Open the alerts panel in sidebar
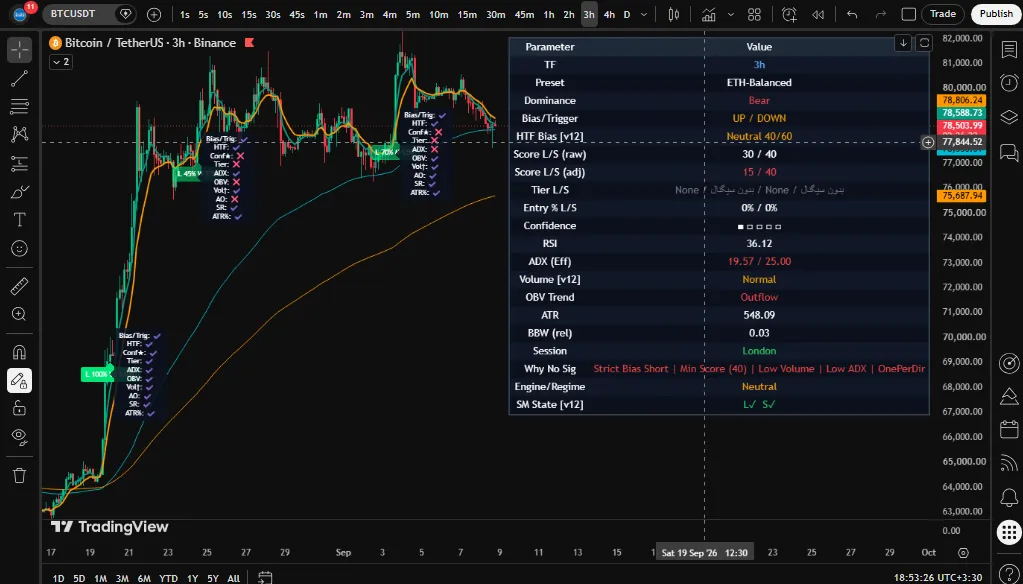 pyautogui.click(x=1009, y=83)
